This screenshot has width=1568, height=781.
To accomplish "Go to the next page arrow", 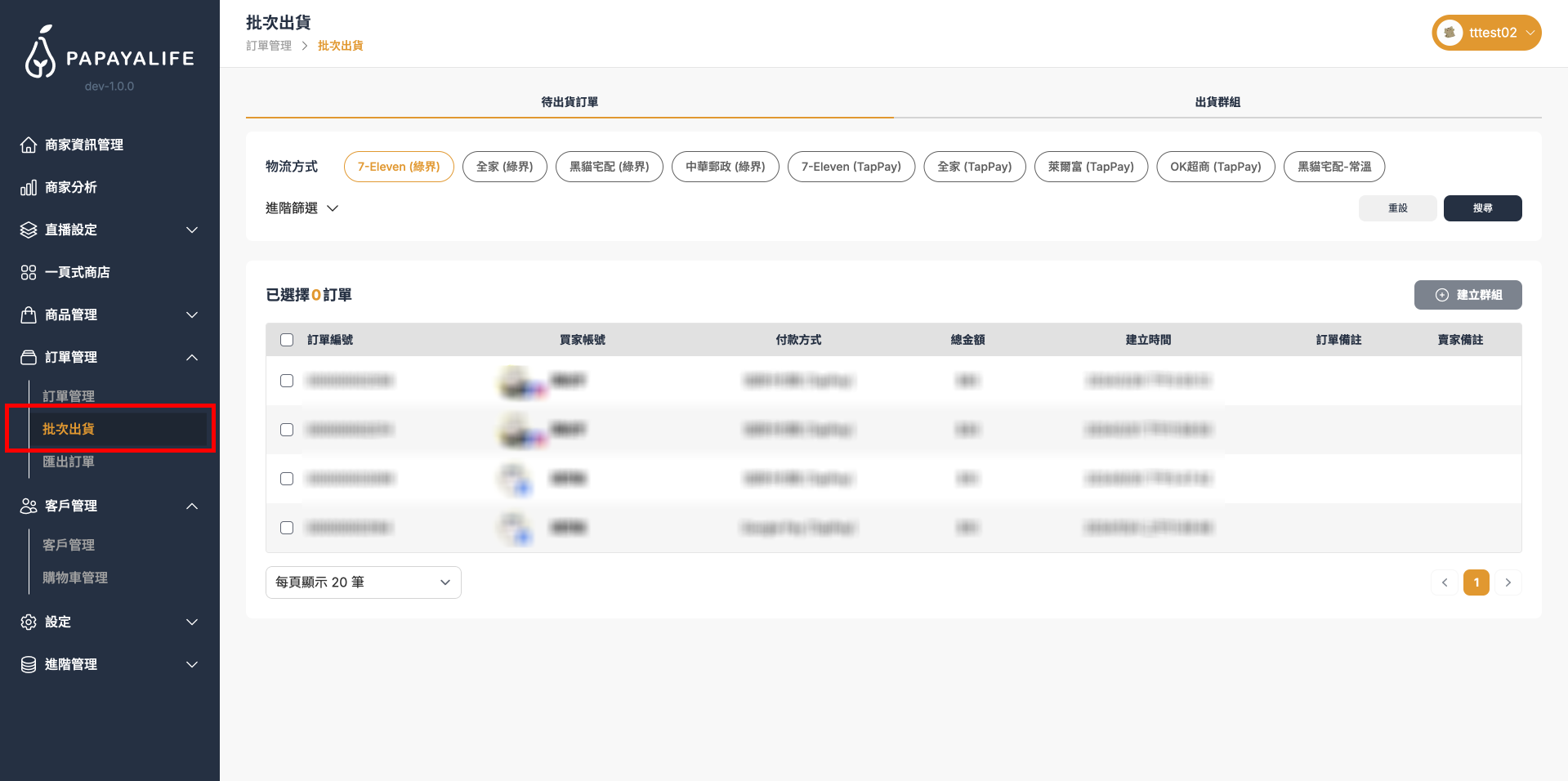I will pyautogui.click(x=1508, y=582).
